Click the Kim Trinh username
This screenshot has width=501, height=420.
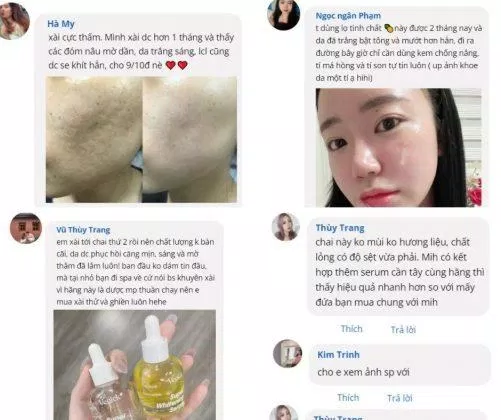[x=338, y=355]
